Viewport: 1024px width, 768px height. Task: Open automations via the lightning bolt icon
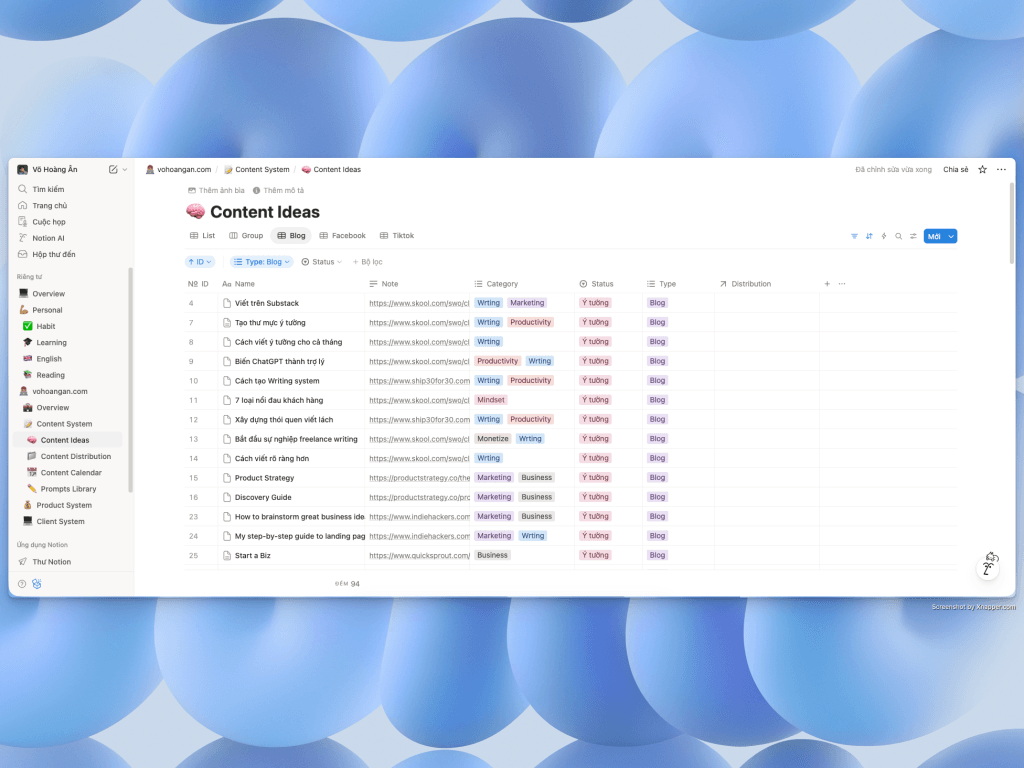[884, 236]
